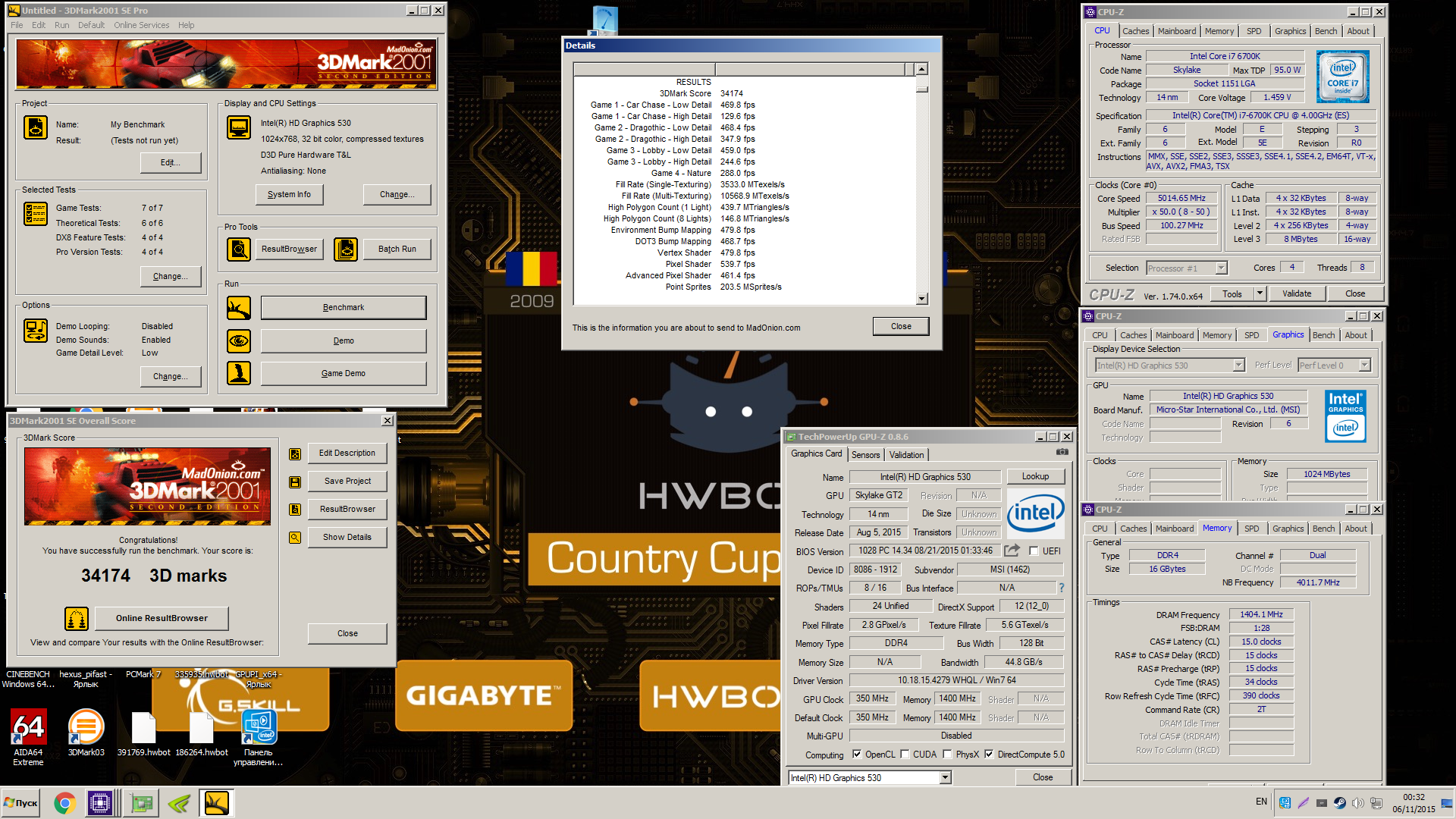Open the Tools dropdown arrow in CPU-Z

[1260, 293]
